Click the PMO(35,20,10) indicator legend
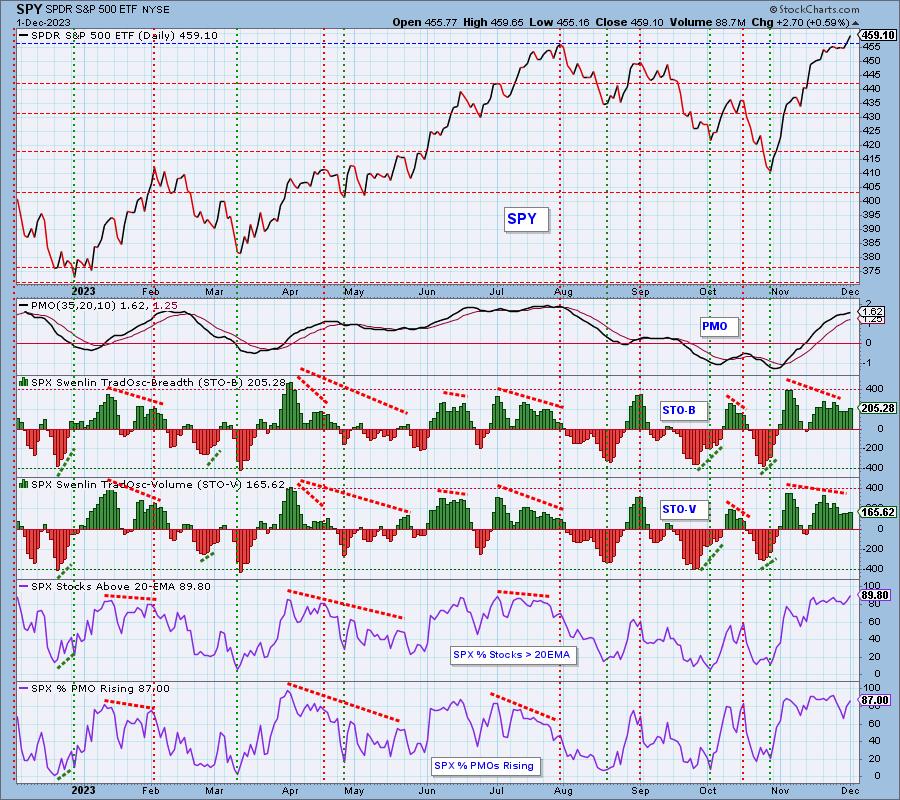Image resolution: width=900 pixels, height=800 pixels. pyautogui.click(x=98, y=305)
